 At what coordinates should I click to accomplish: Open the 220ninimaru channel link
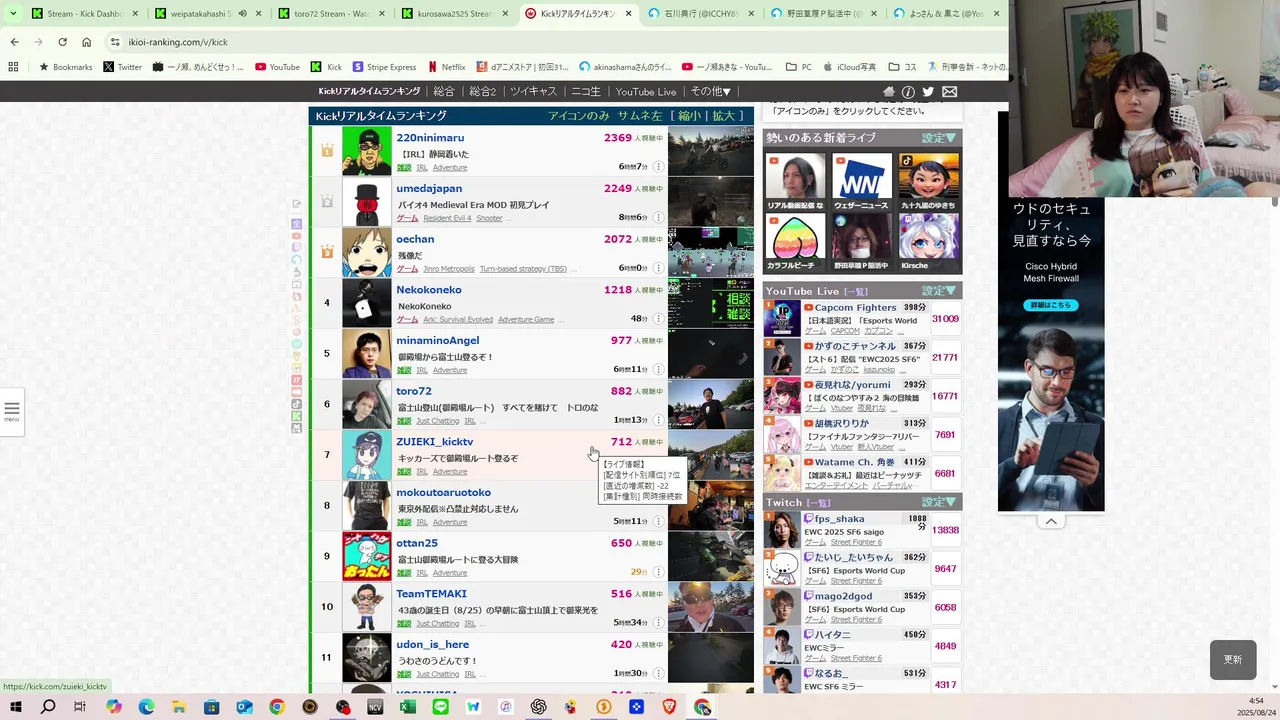click(x=430, y=138)
